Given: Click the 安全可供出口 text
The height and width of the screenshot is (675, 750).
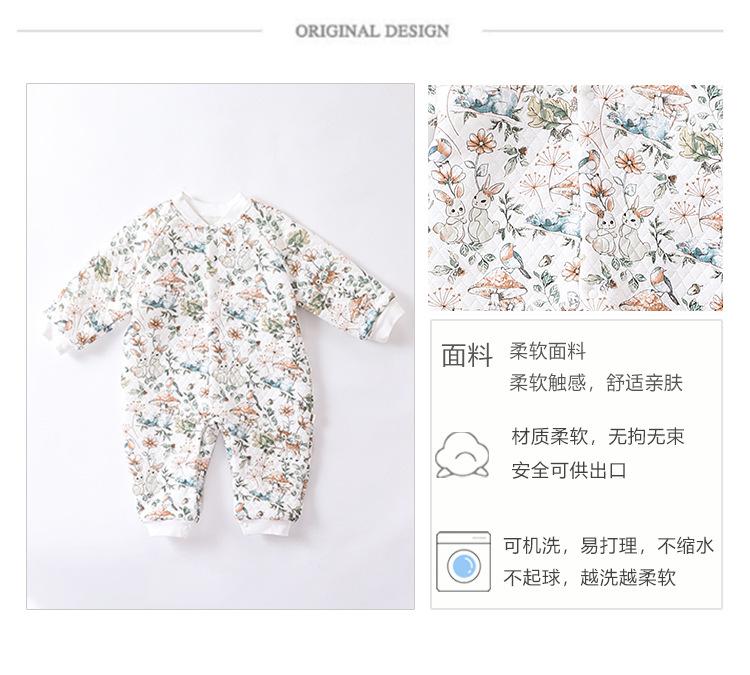Looking at the screenshot, I should pos(569,470).
